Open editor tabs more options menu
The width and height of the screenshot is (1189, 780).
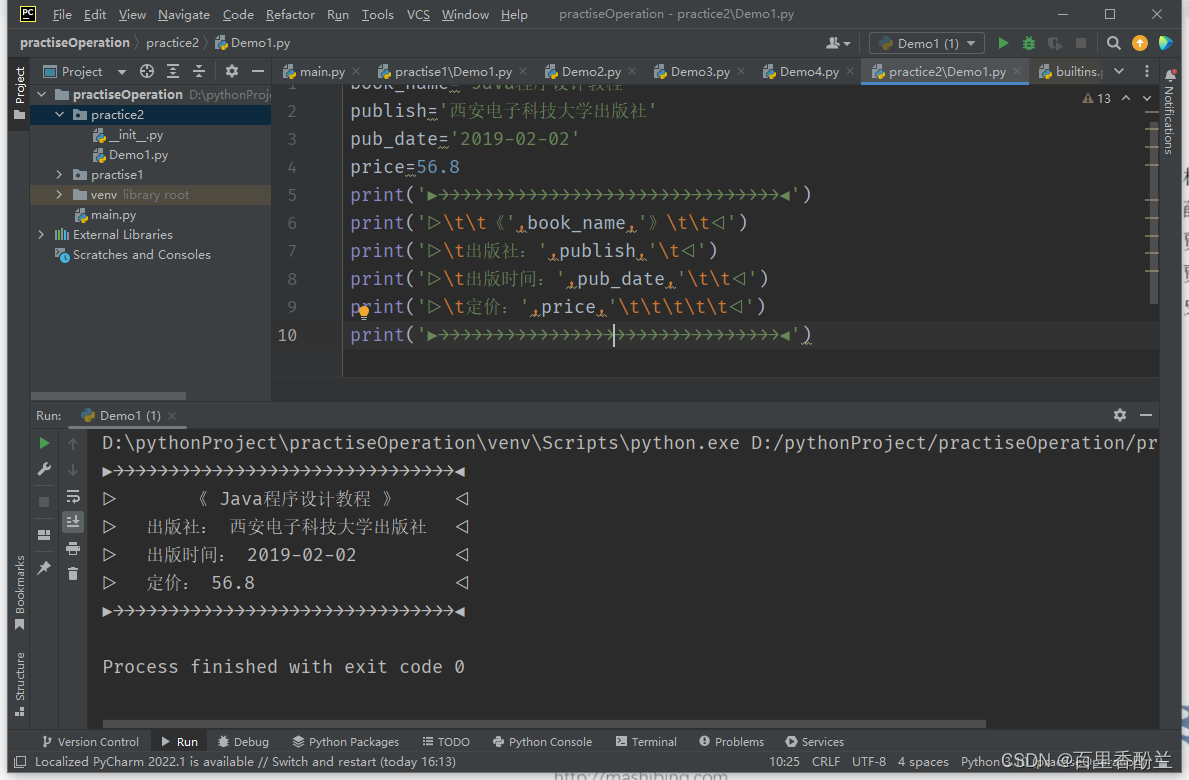(x=1147, y=71)
